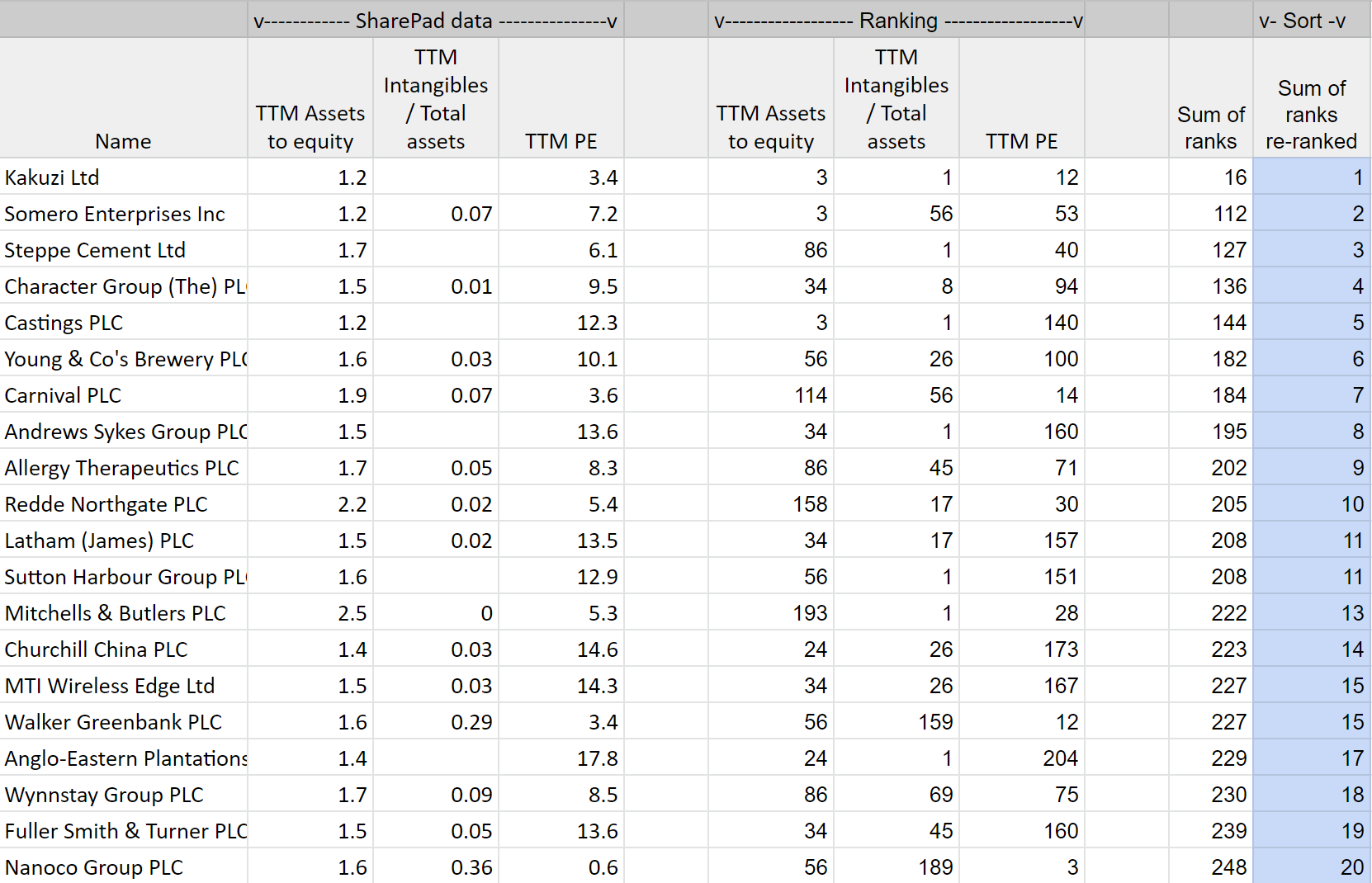Click Nanoco Group PLC cell
The width and height of the screenshot is (1372, 883).
124,866
